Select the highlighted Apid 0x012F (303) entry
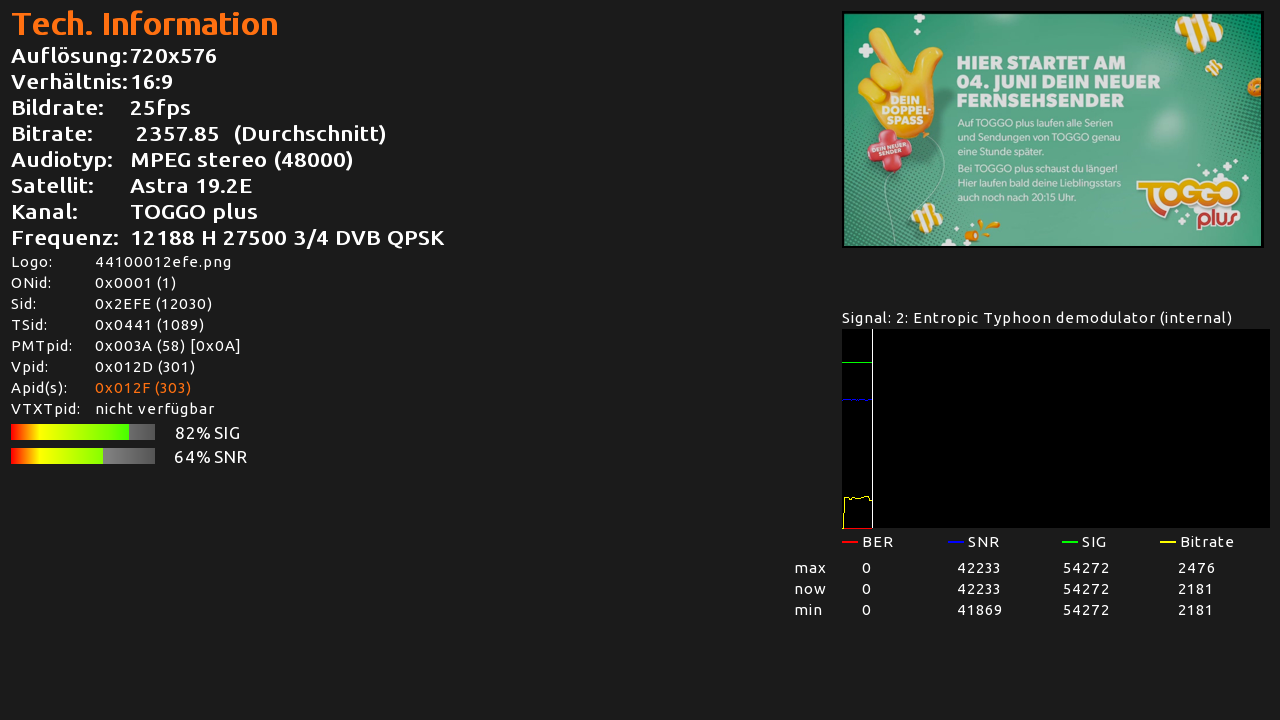 [143, 388]
